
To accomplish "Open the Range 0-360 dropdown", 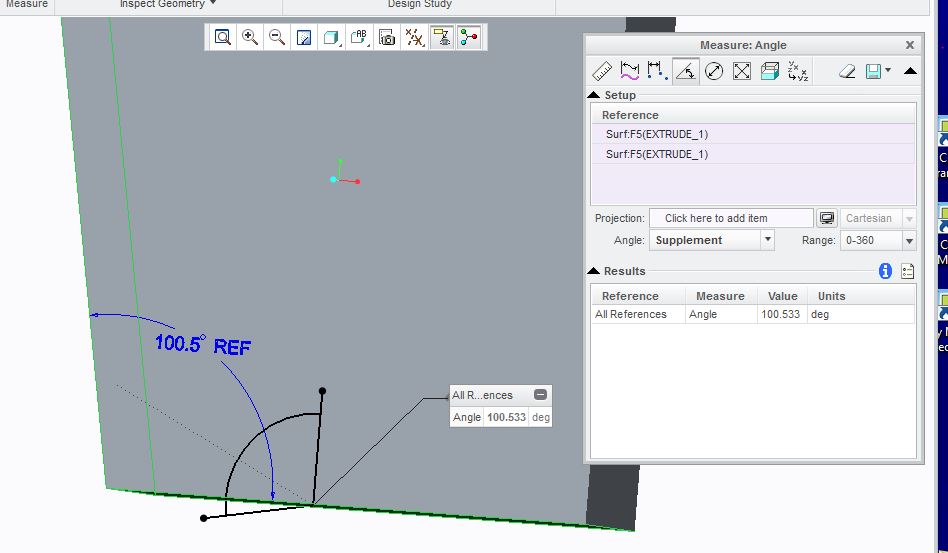I will click(908, 240).
